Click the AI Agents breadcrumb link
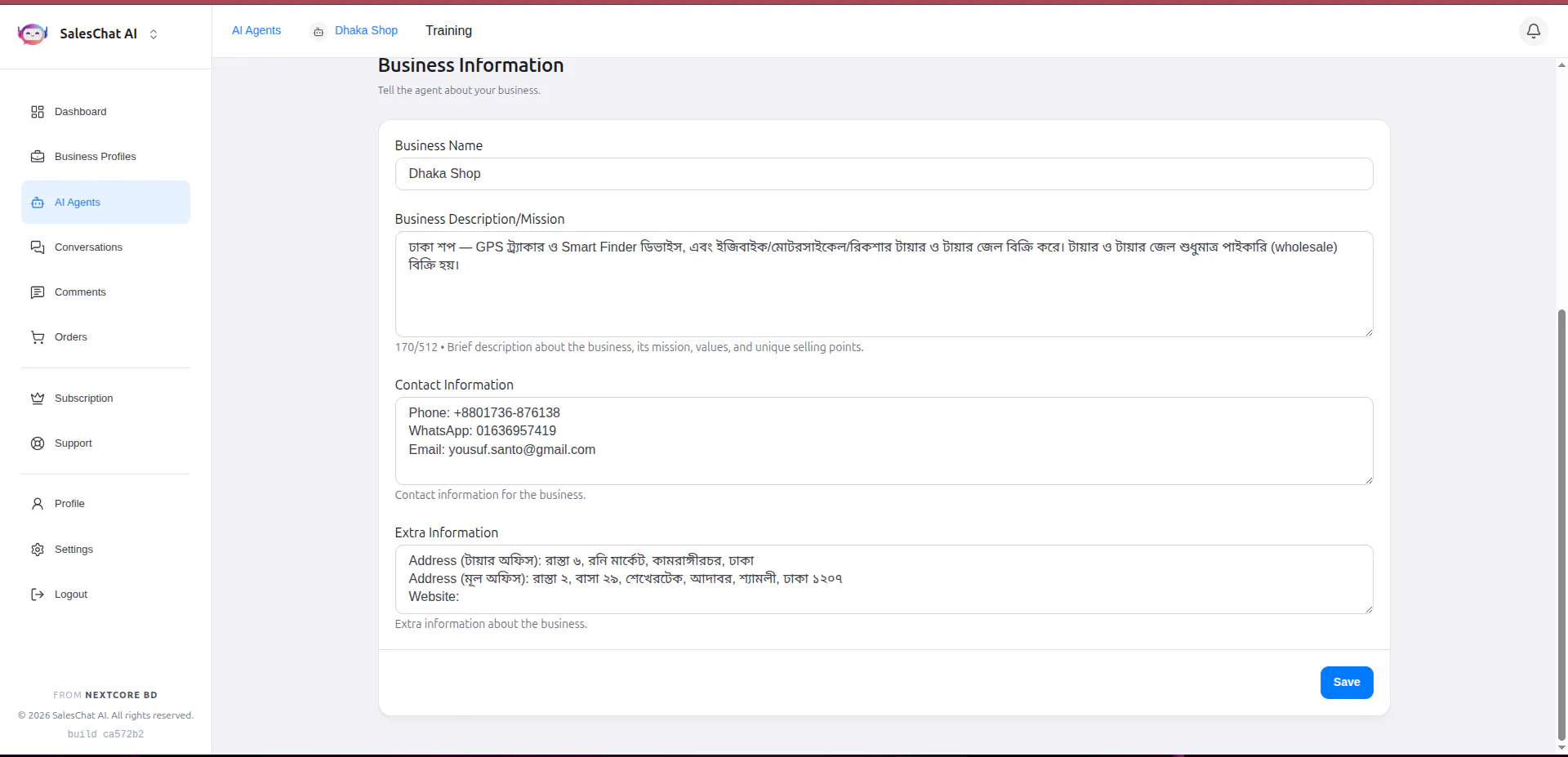Screen dimensions: 1568x757 (x=256, y=30)
